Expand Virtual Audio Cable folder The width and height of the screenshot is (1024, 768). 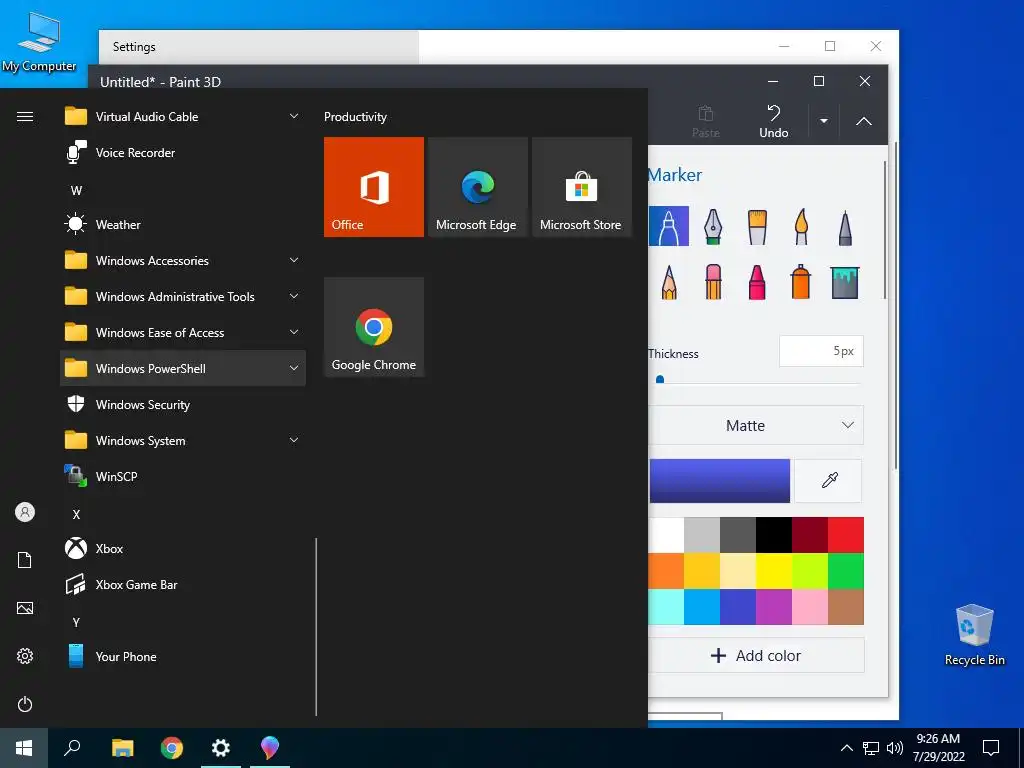pyautogui.click(x=183, y=116)
